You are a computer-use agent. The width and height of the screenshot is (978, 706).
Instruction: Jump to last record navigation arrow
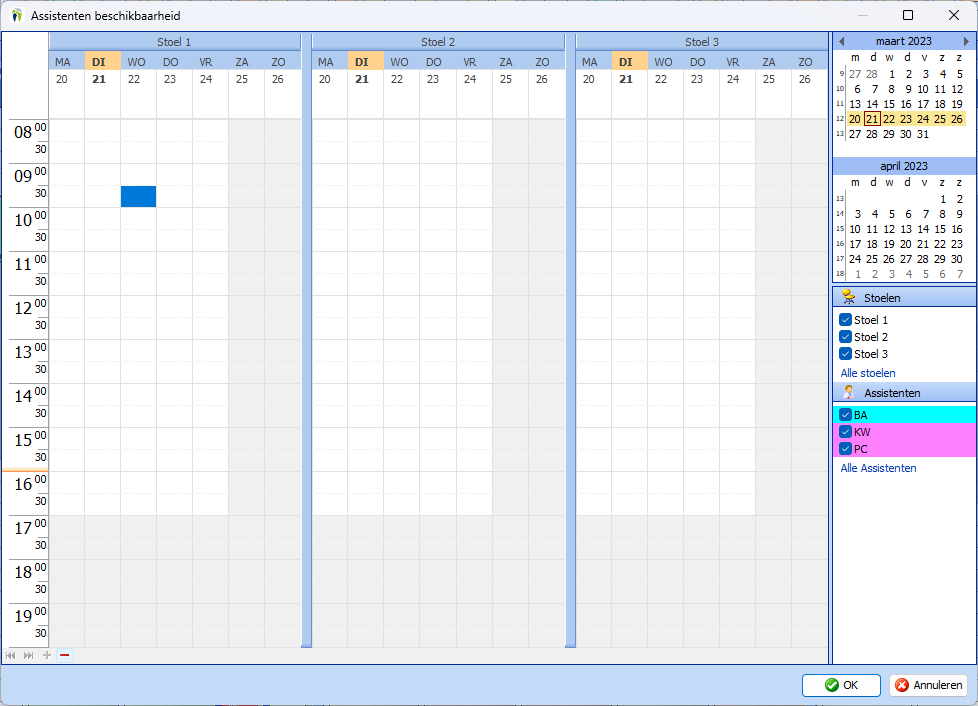[29, 655]
